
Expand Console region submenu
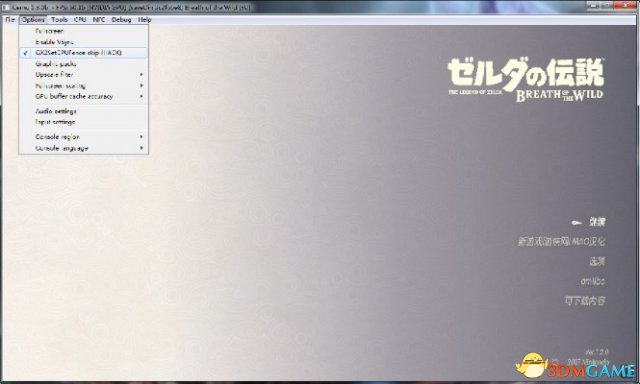point(83,137)
